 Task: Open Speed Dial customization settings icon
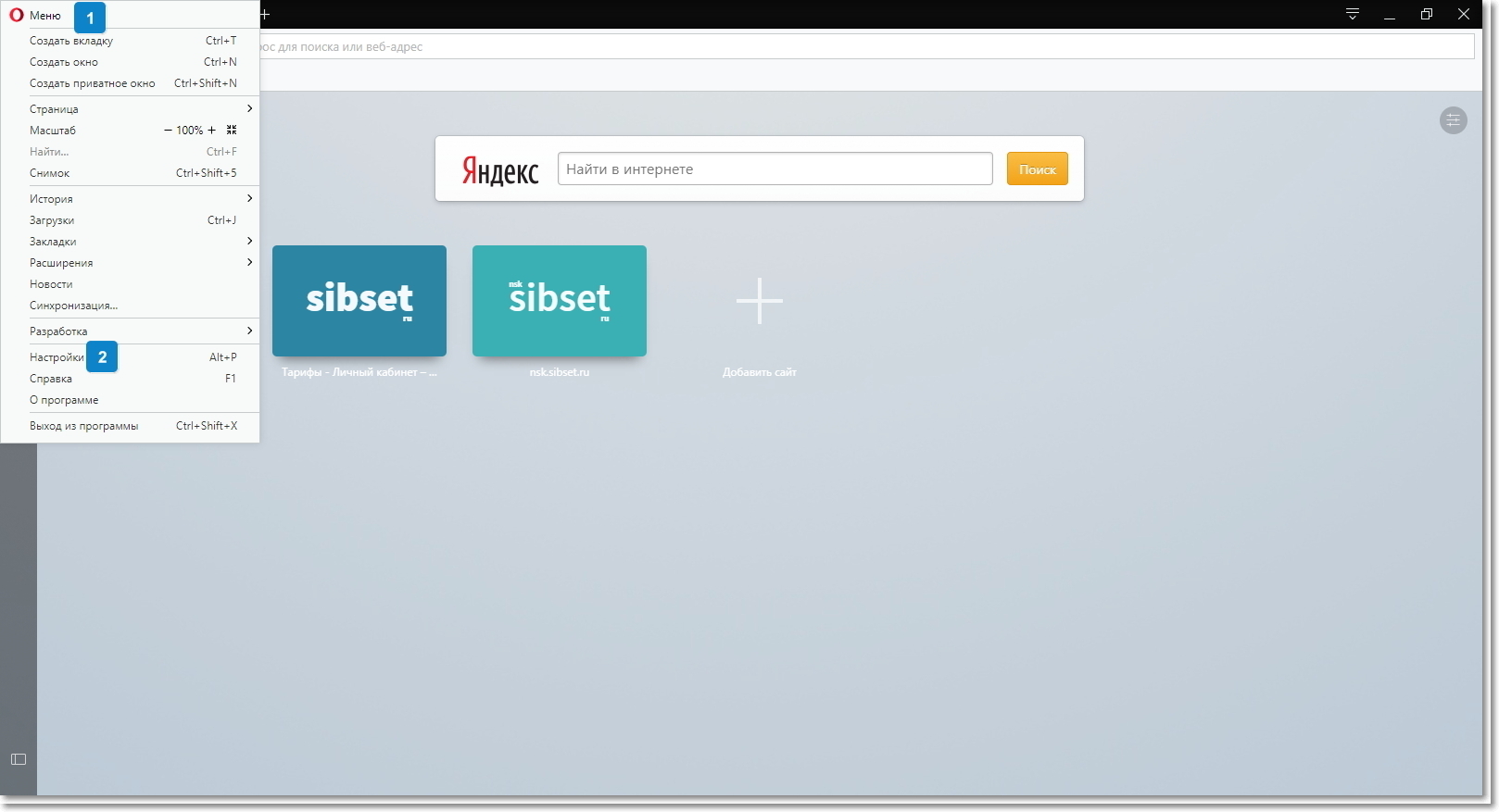point(1453,120)
